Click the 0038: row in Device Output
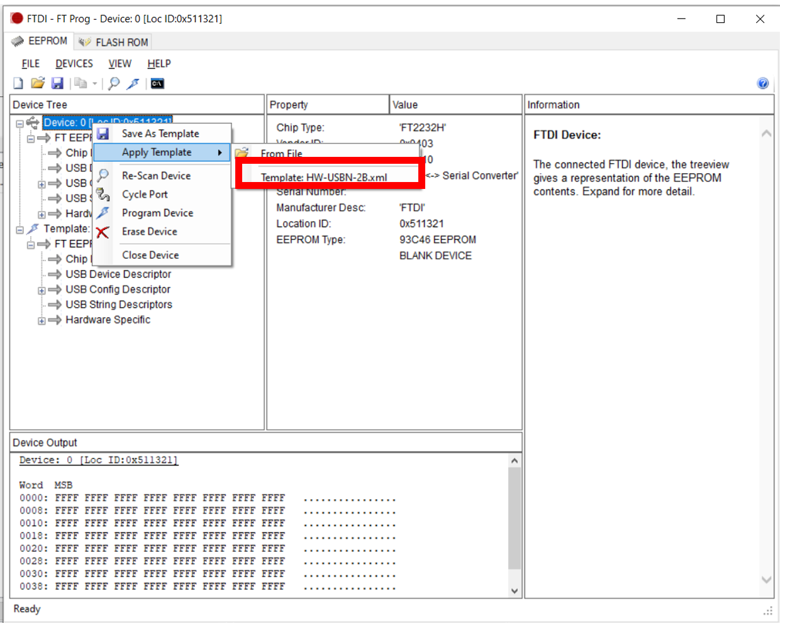This screenshot has width=788, height=628. (x=207, y=586)
